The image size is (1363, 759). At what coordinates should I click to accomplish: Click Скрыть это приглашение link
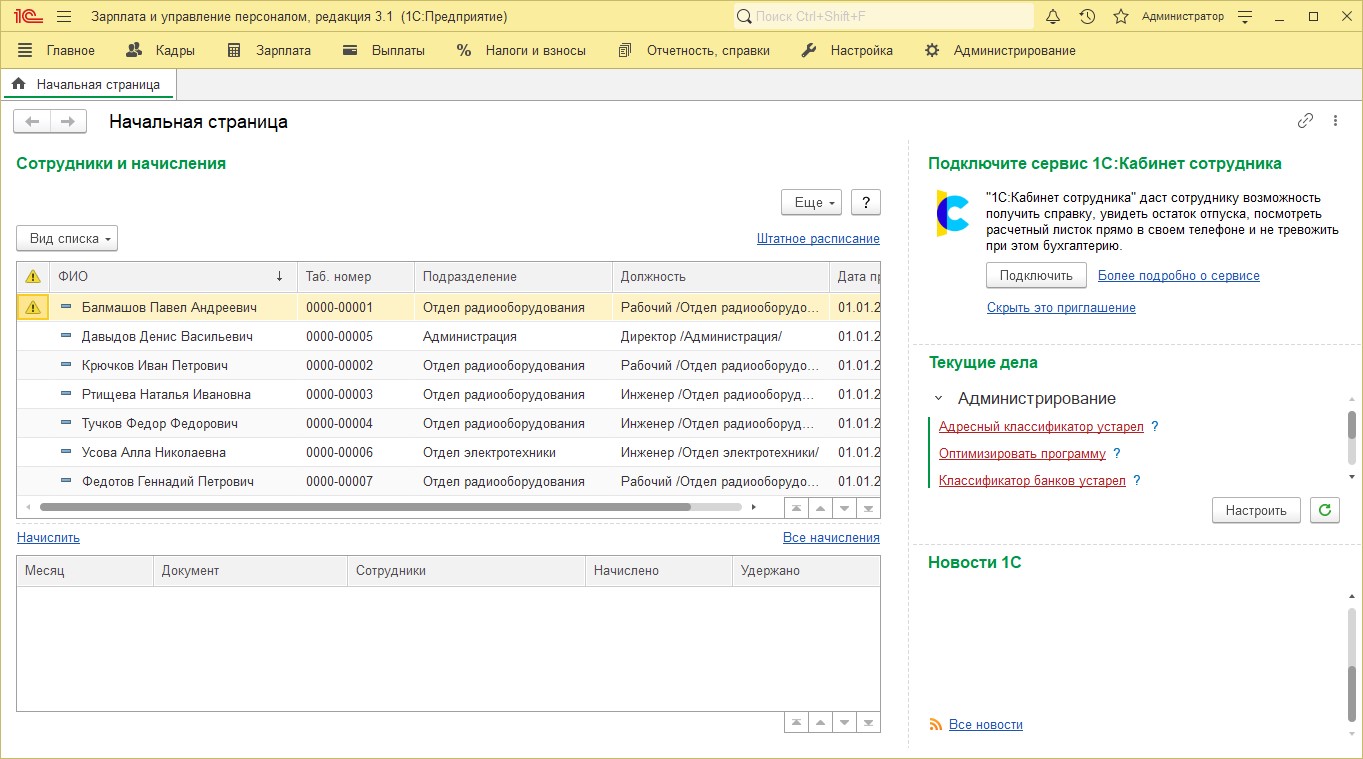[1061, 307]
